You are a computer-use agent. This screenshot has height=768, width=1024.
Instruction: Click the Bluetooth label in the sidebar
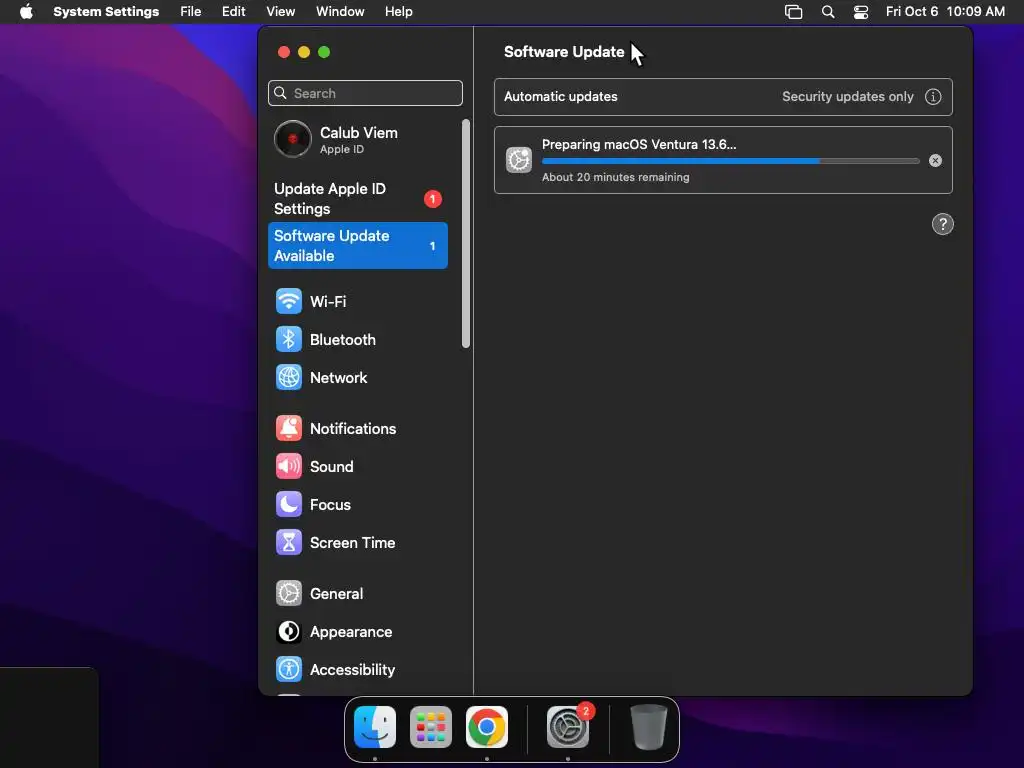[343, 340]
